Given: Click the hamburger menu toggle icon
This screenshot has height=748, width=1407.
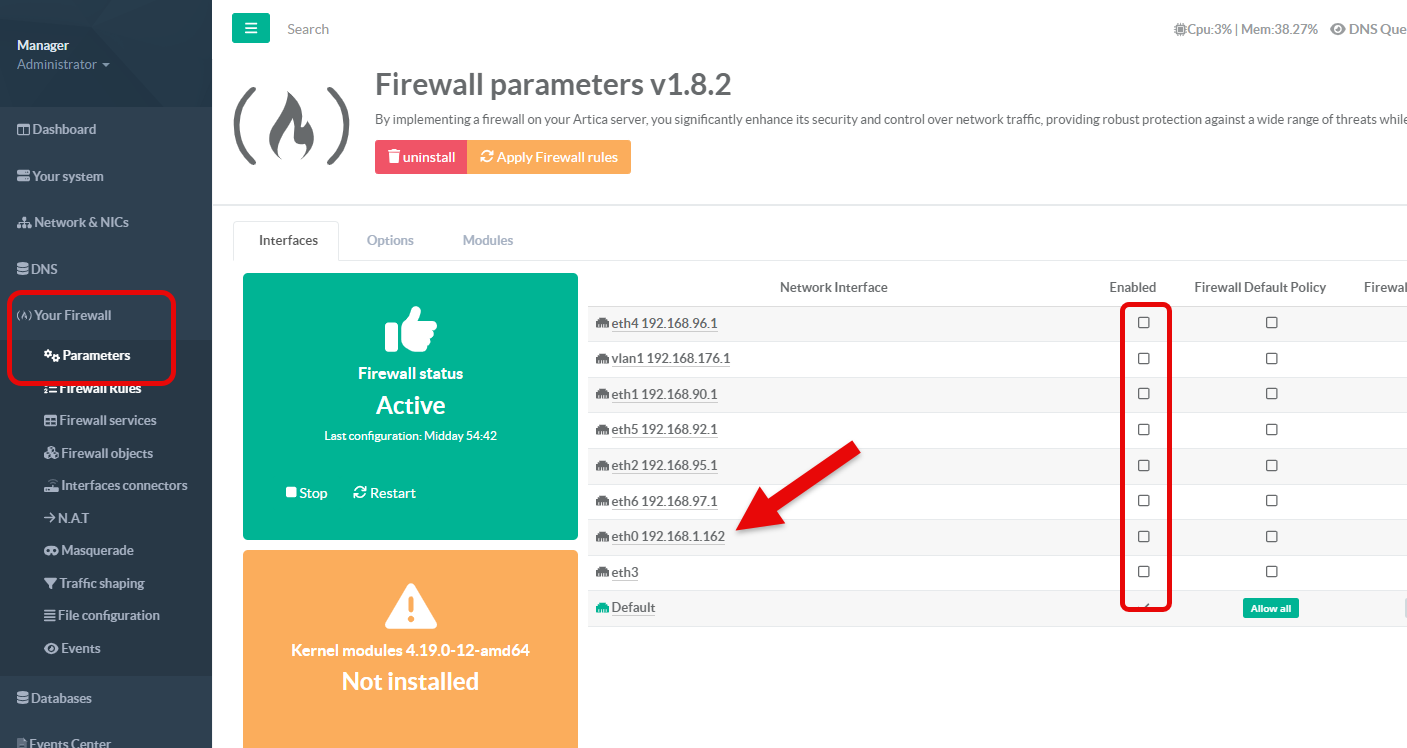Looking at the screenshot, I should pyautogui.click(x=250, y=28).
